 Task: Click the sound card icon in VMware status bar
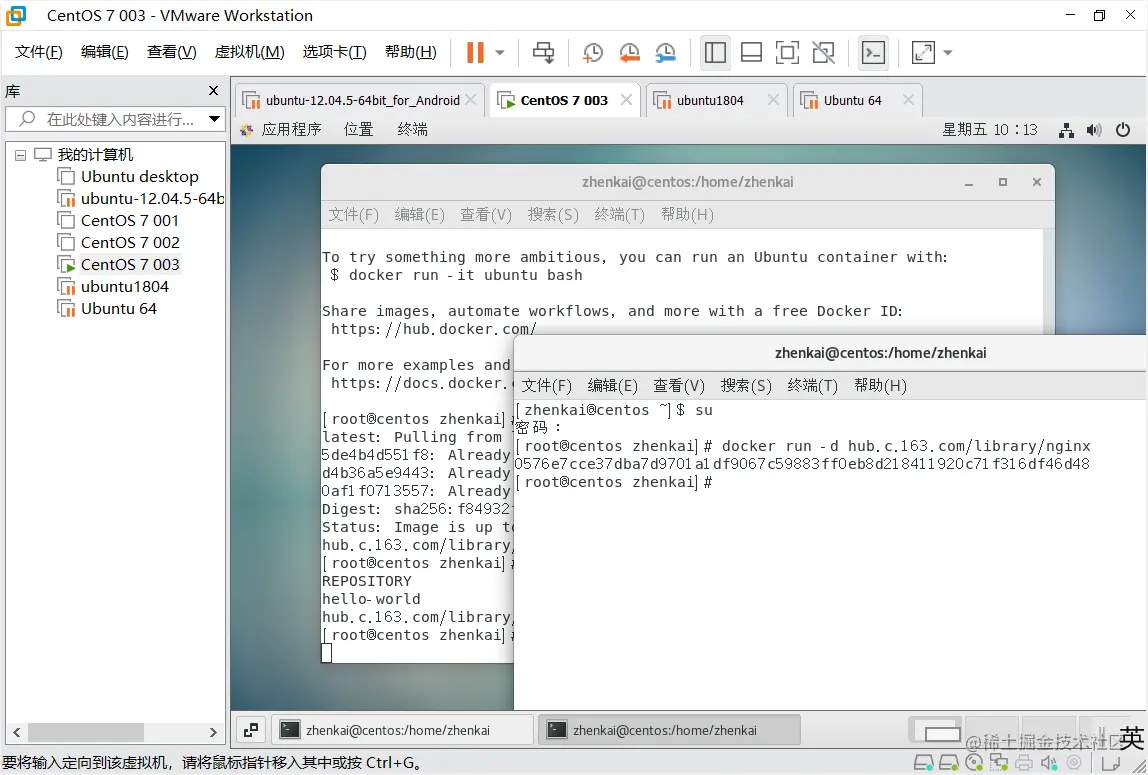[x=1048, y=763]
